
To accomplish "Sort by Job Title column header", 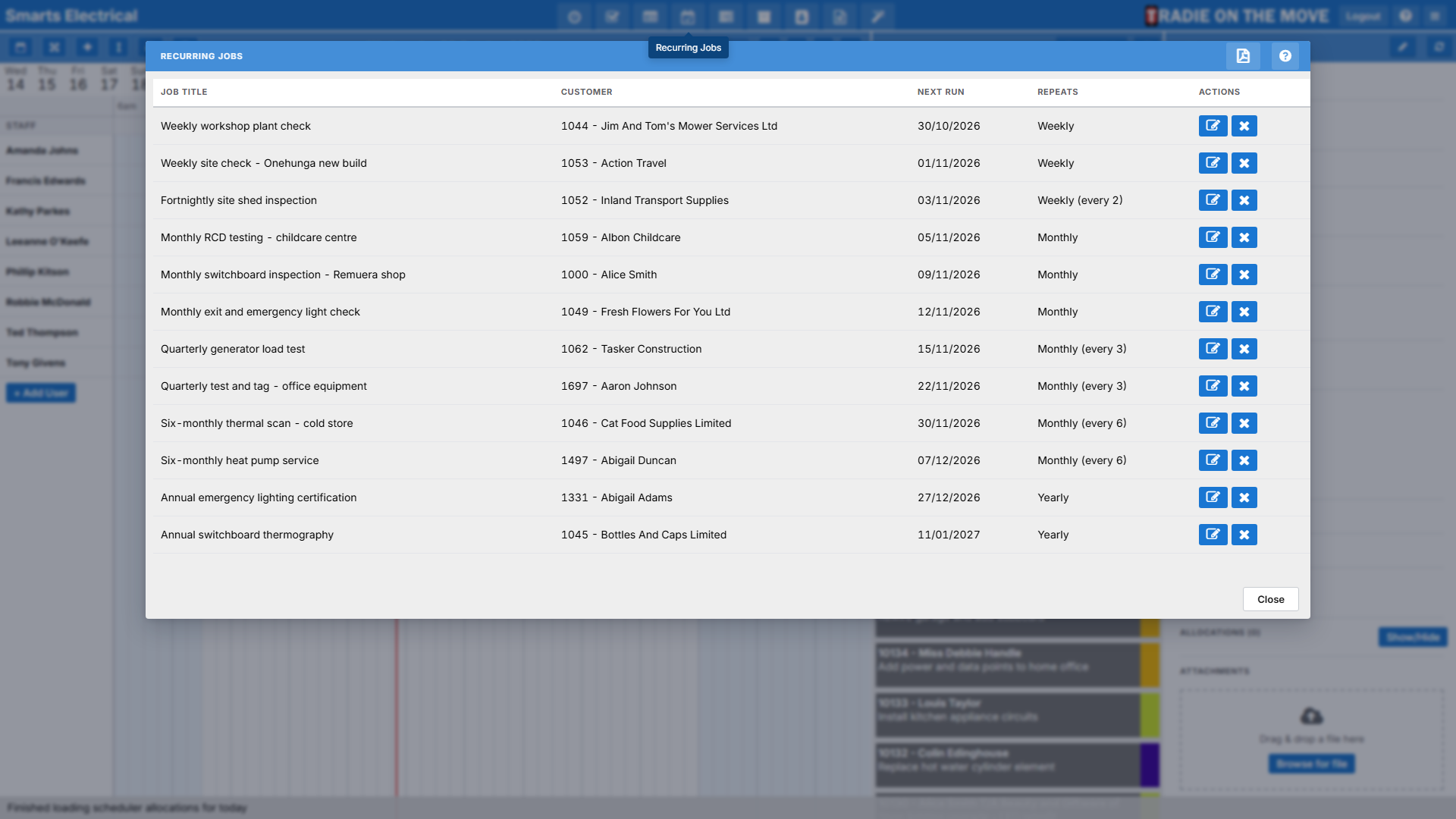I will tap(184, 92).
